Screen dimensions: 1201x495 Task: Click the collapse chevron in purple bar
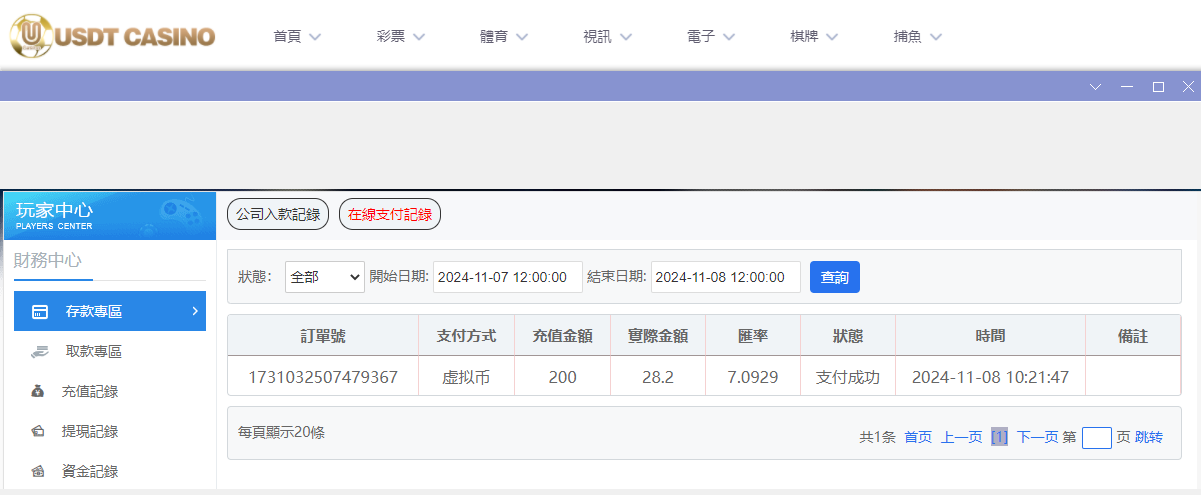(1095, 87)
